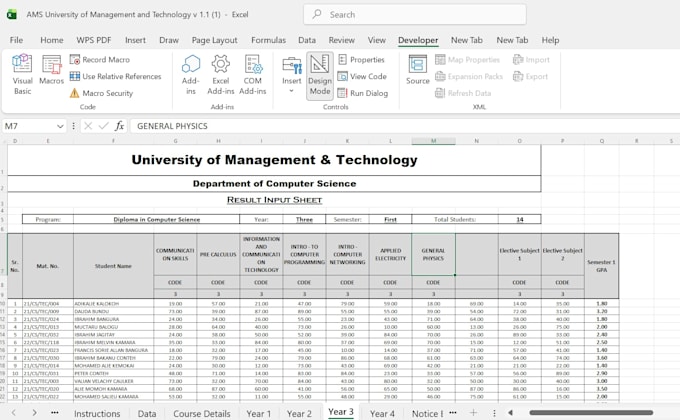The height and width of the screenshot is (420, 680).
Task: Open the Add-ins manager
Action: pyautogui.click(x=190, y=74)
